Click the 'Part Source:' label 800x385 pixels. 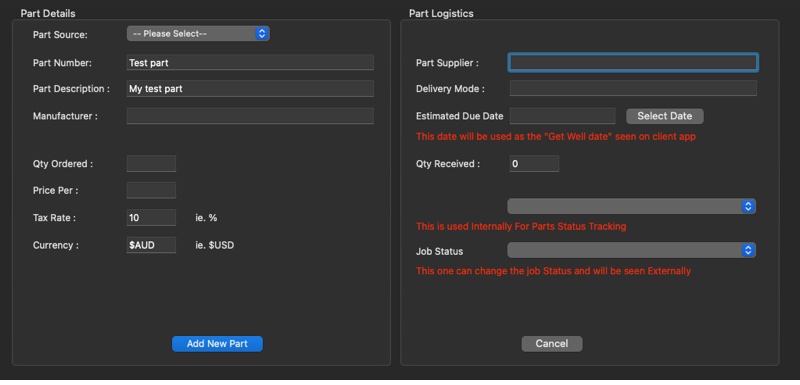[60, 35]
